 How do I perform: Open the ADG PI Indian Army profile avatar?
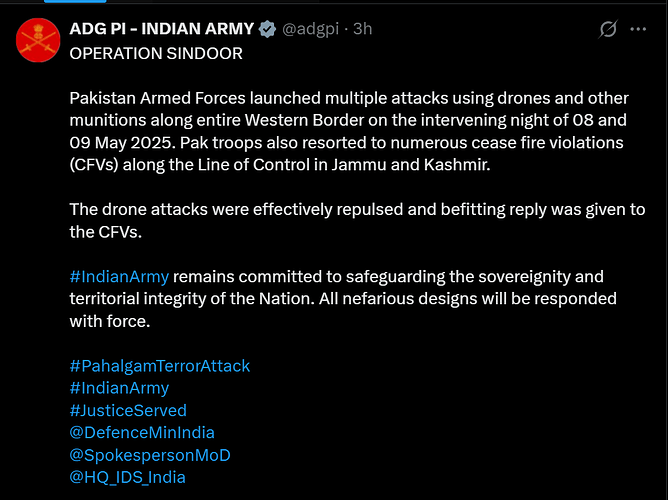pos(38,40)
